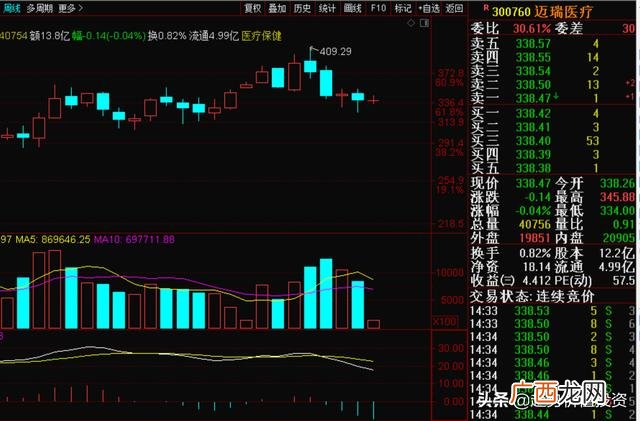
Task: Select the 周线 weekly chart tab
Action: pyautogui.click(x=10, y=8)
